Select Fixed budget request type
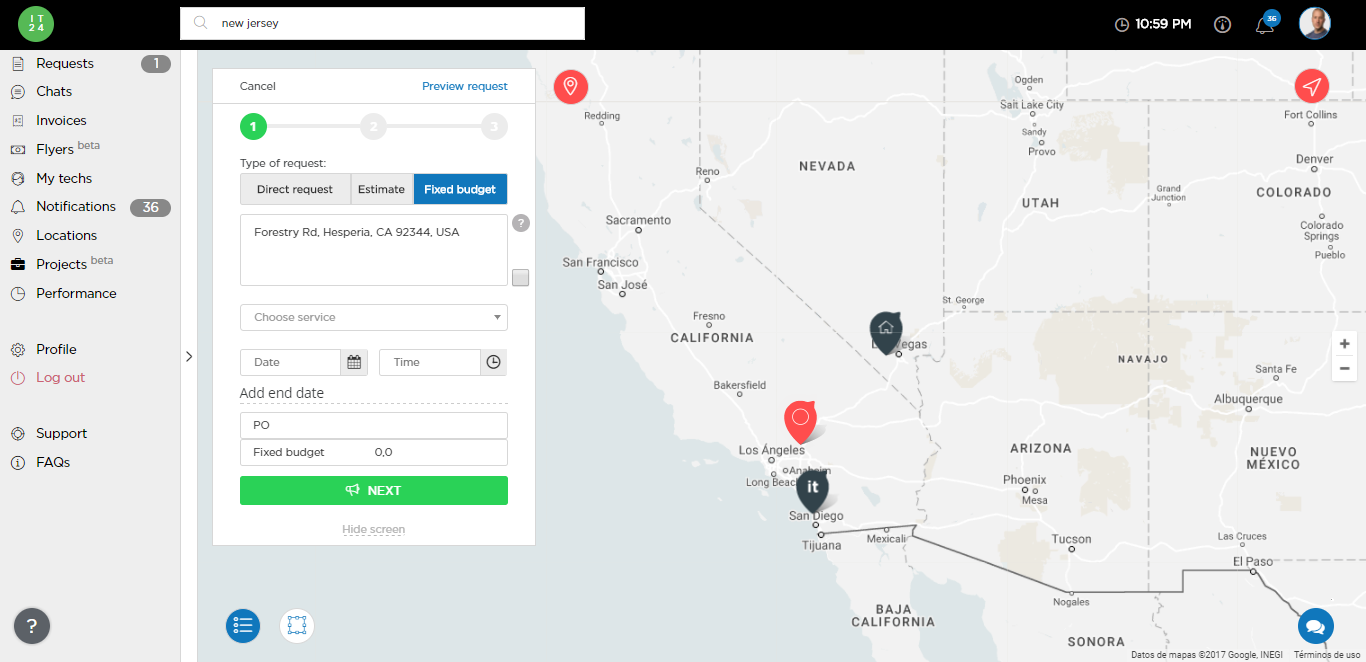Image resolution: width=1366 pixels, height=662 pixels. point(461,189)
